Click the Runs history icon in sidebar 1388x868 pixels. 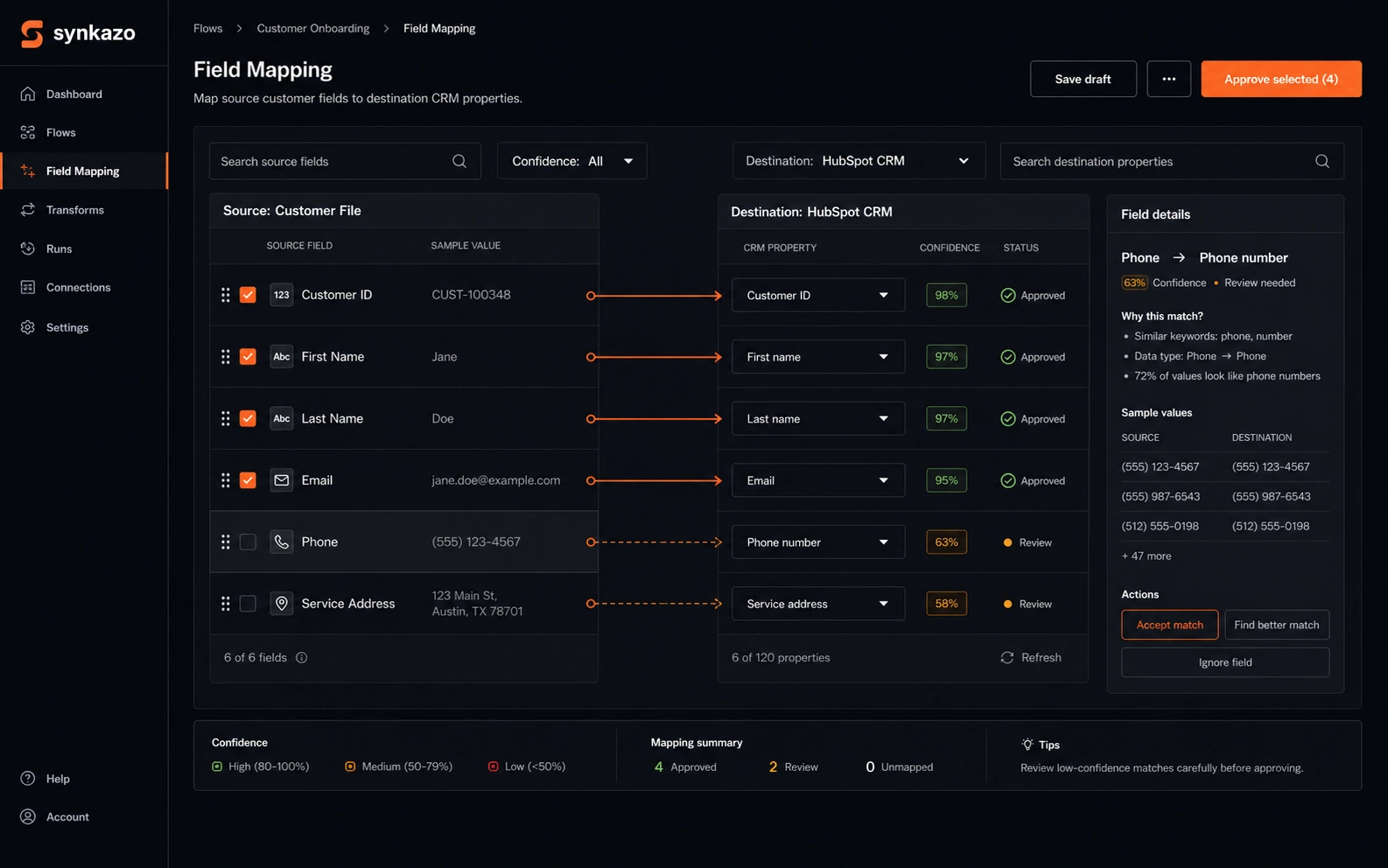tap(28, 248)
